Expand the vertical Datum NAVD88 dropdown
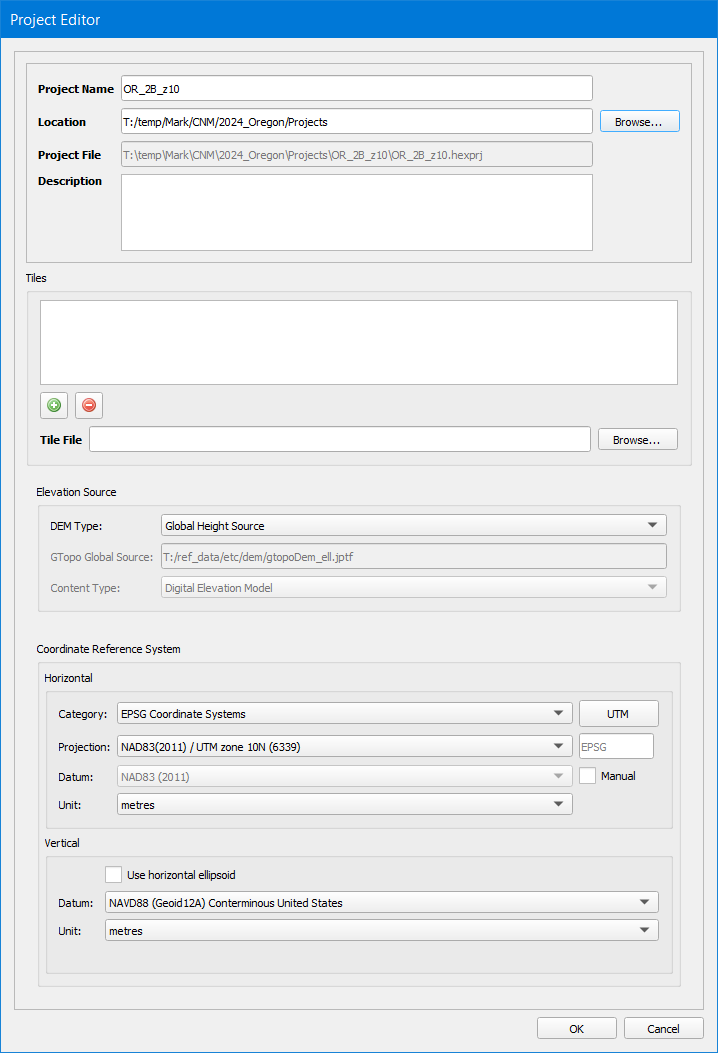718x1053 pixels. click(381, 903)
